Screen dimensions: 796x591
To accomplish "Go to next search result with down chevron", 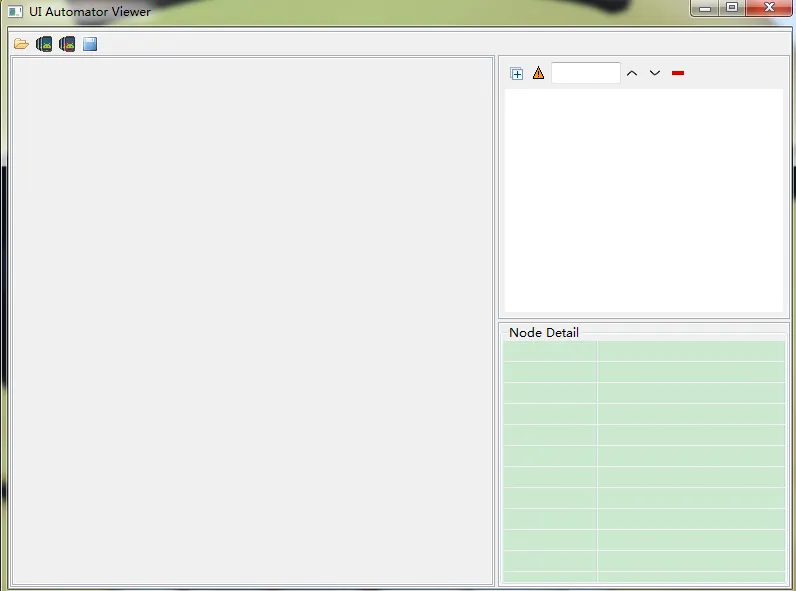I will 655,73.
